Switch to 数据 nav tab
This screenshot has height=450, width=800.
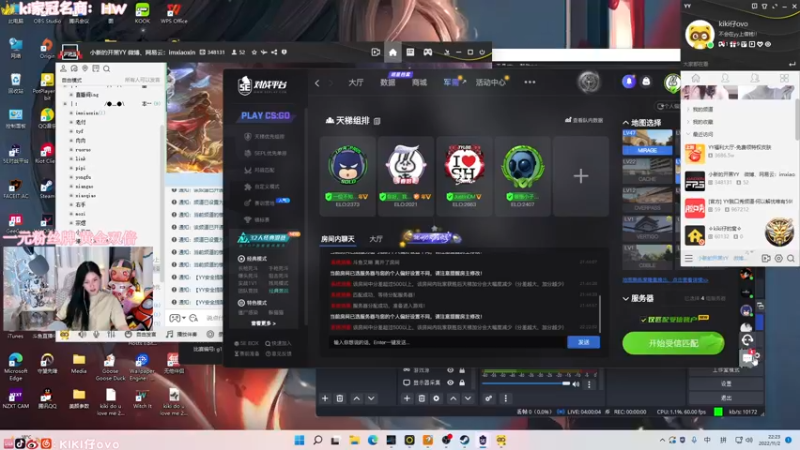(388, 82)
